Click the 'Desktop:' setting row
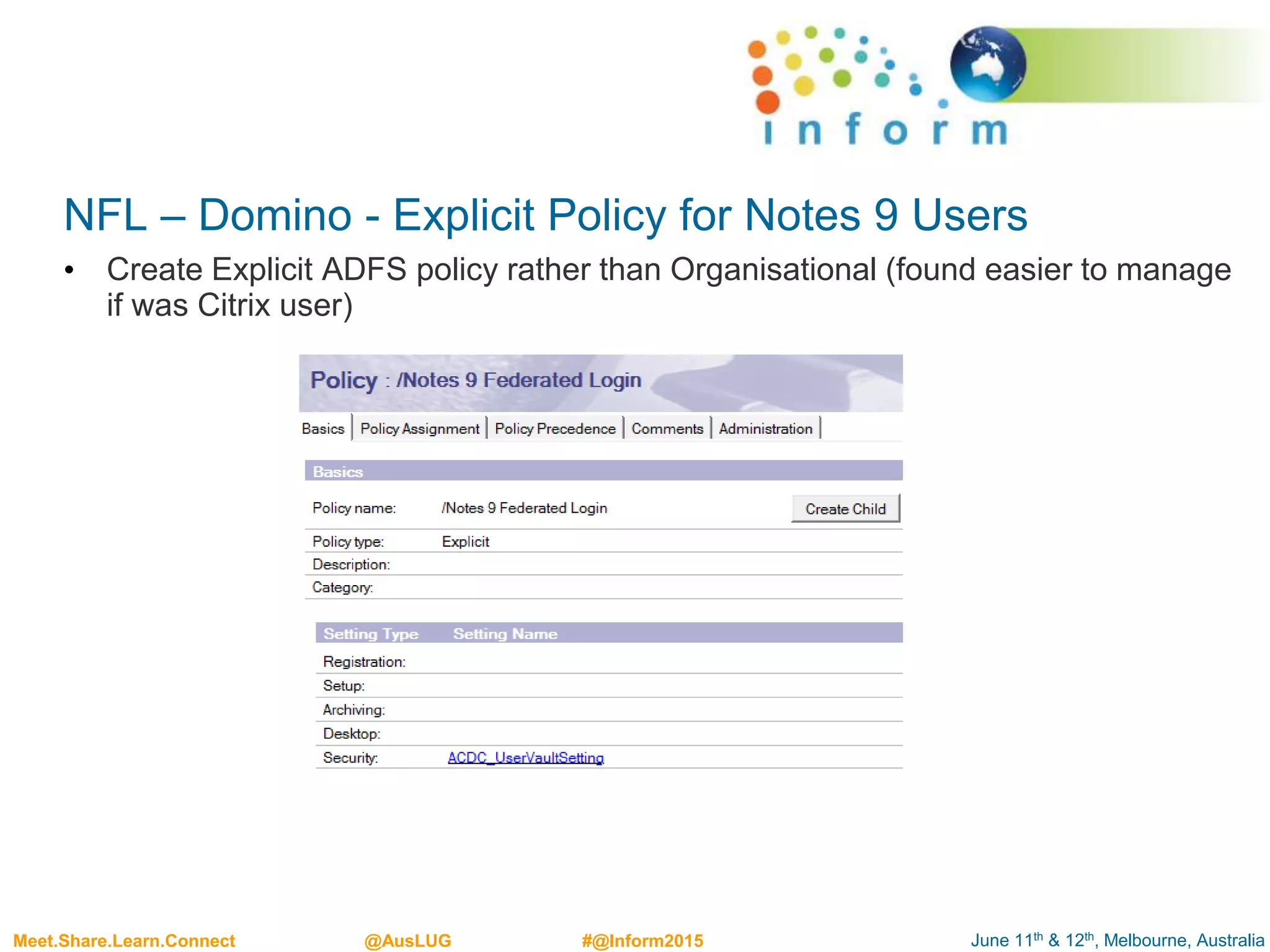Screen dimensions: 1270x952 coord(609,734)
